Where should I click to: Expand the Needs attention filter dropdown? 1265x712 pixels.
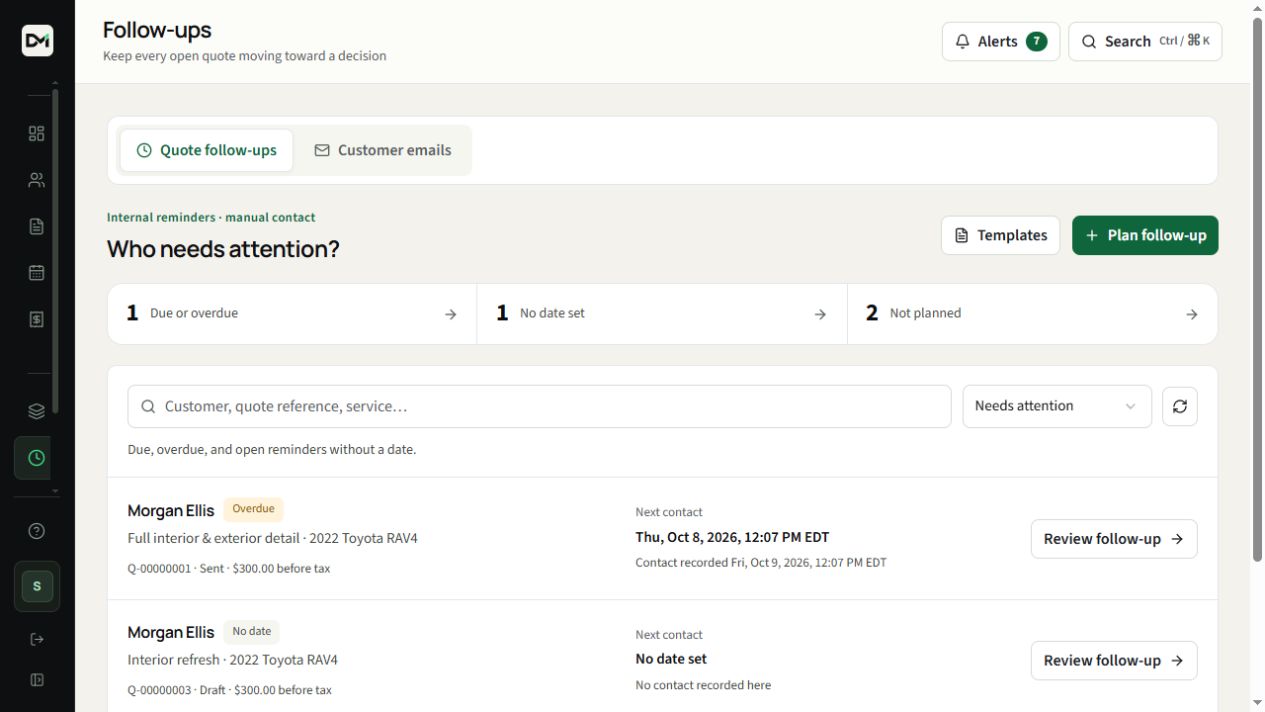tap(1057, 406)
